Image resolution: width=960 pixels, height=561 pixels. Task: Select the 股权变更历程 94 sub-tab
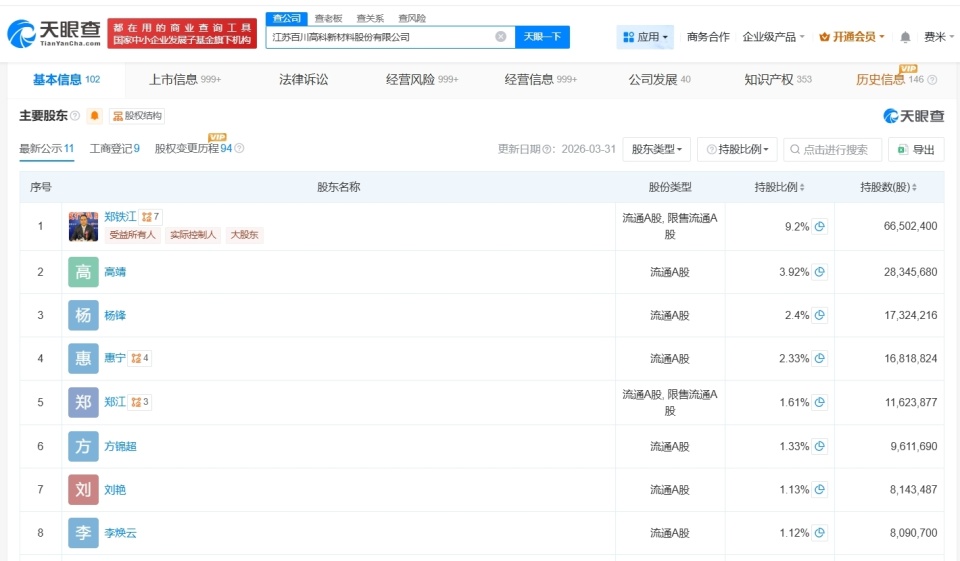click(x=193, y=149)
